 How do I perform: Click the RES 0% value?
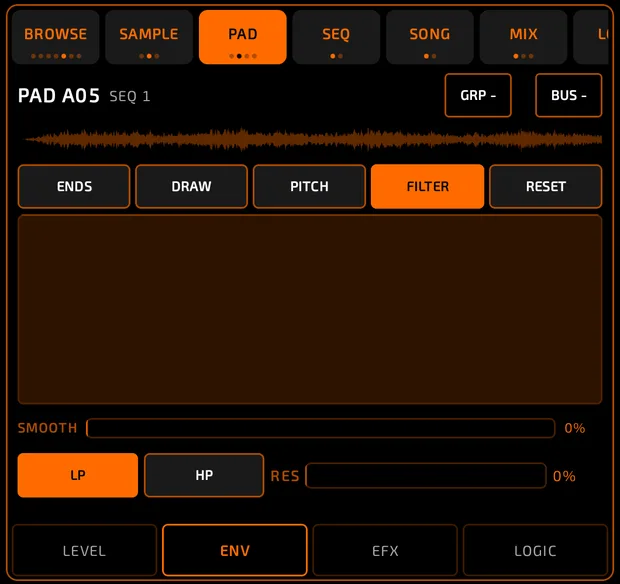(x=564, y=476)
